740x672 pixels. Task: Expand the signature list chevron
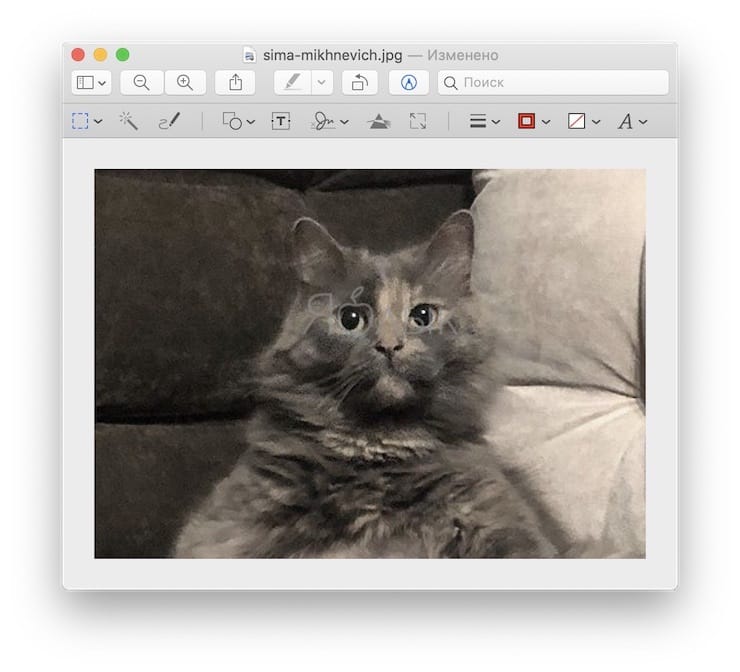coord(345,122)
